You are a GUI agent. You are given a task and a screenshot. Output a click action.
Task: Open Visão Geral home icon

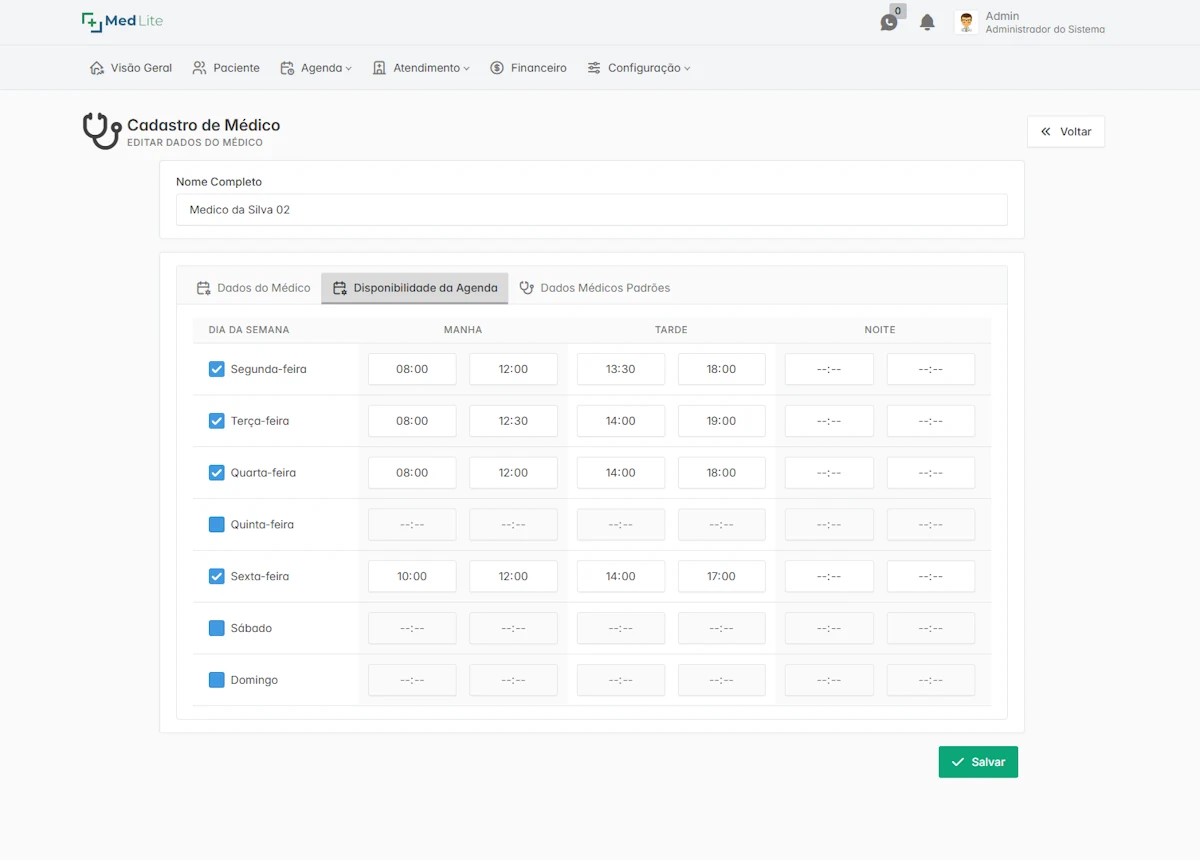click(97, 68)
